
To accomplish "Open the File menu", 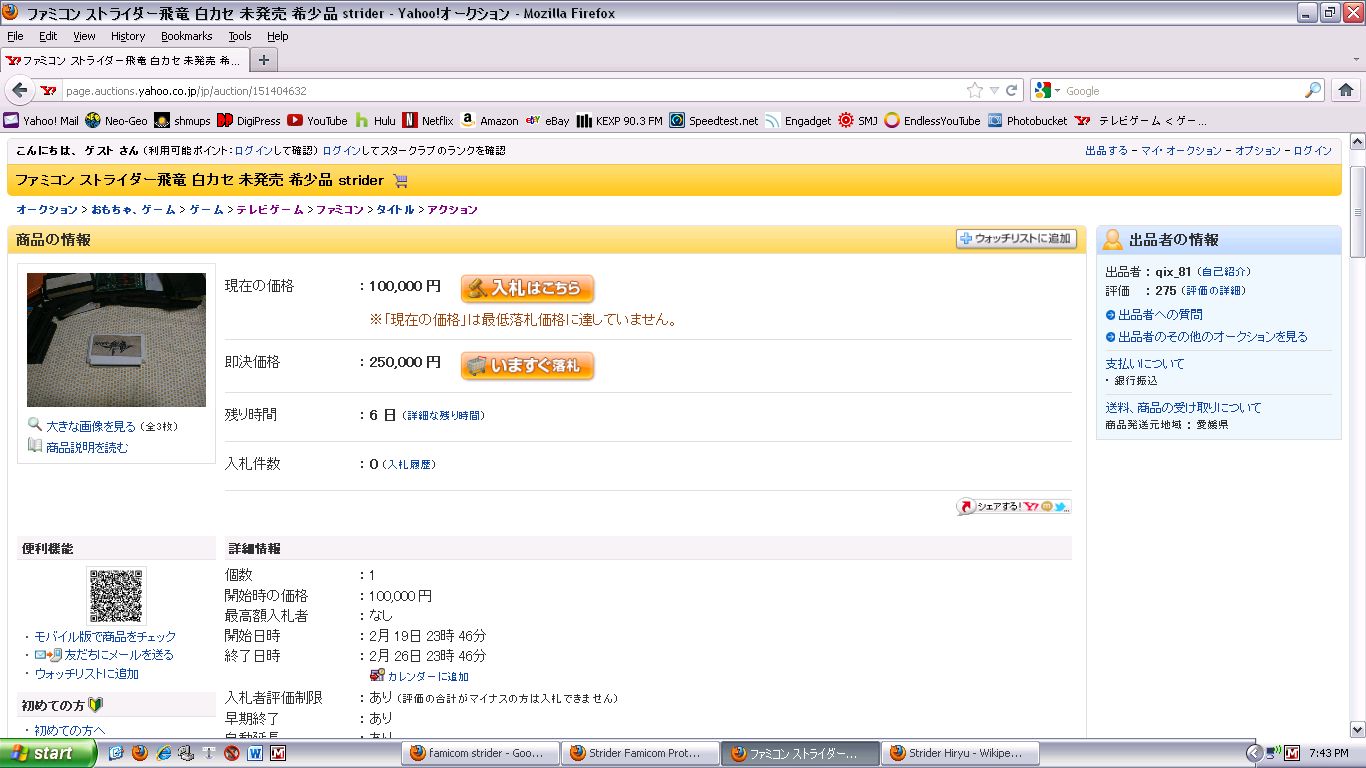I will pyautogui.click(x=15, y=36).
